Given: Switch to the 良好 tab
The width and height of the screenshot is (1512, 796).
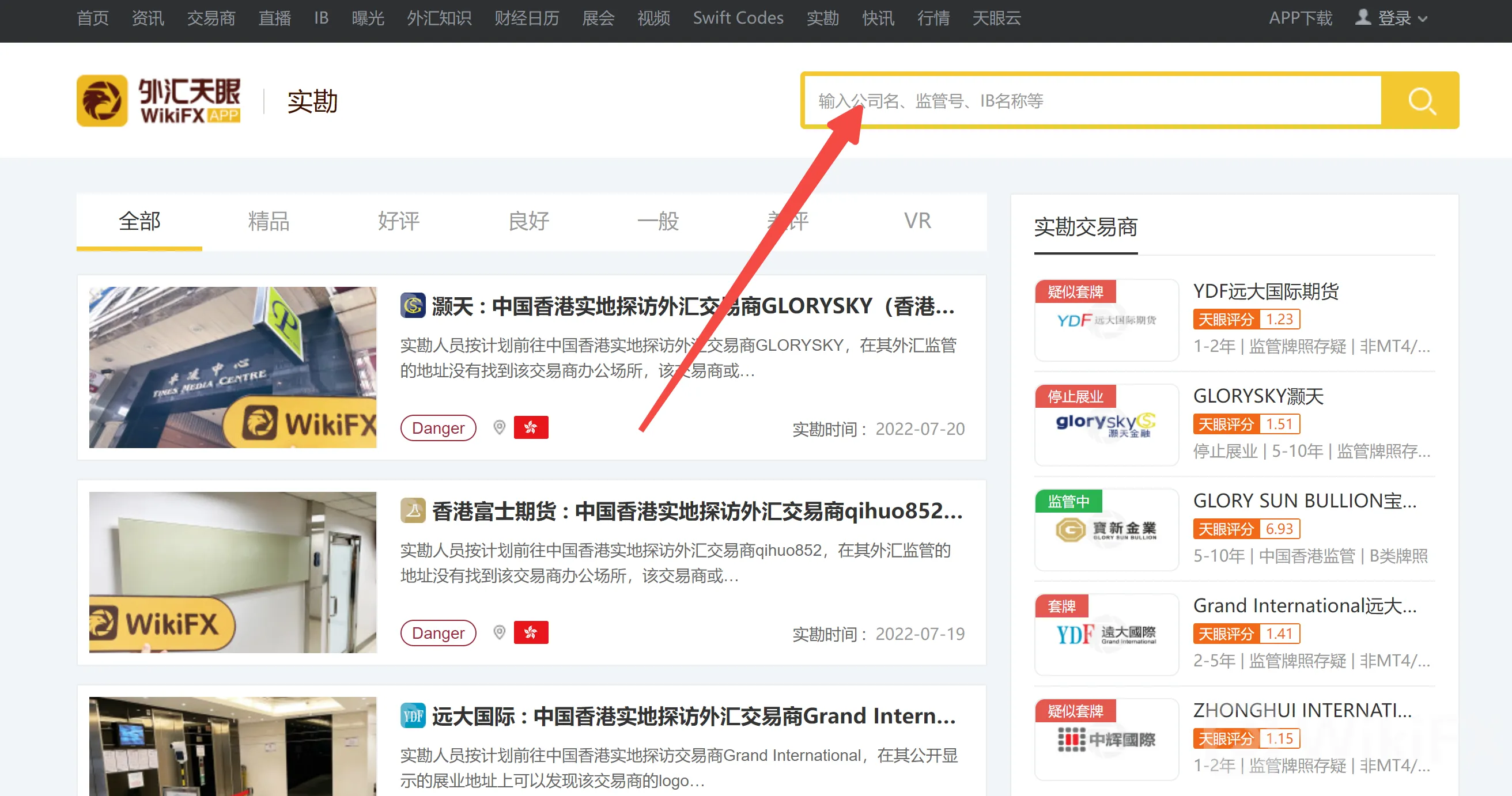Looking at the screenshot, I should [528, 221].
